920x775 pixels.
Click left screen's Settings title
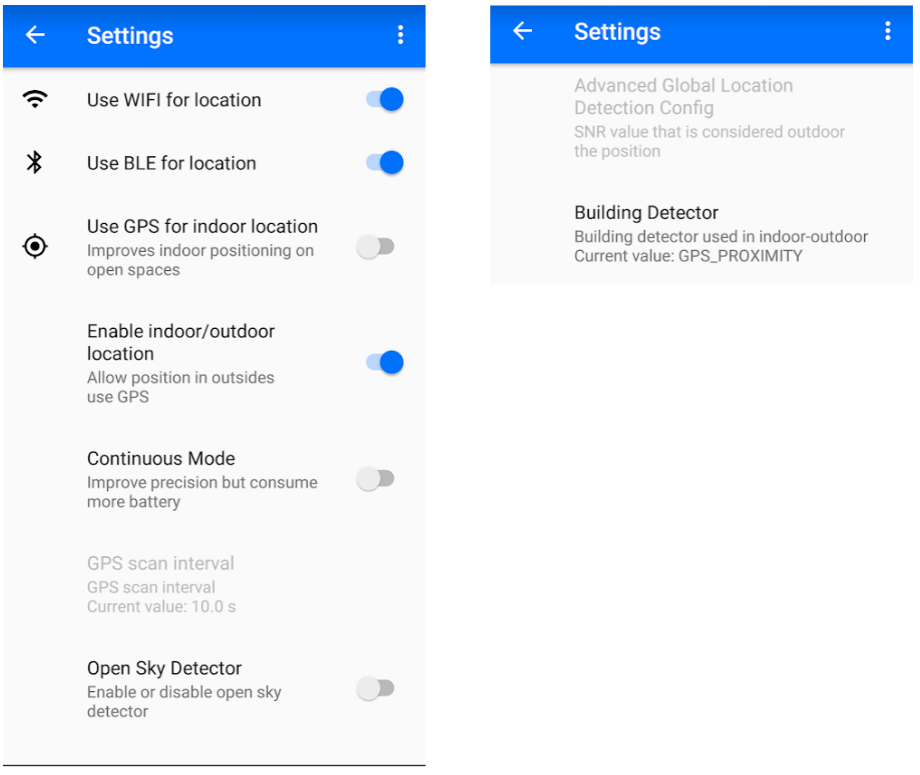(x=130, y=36)
